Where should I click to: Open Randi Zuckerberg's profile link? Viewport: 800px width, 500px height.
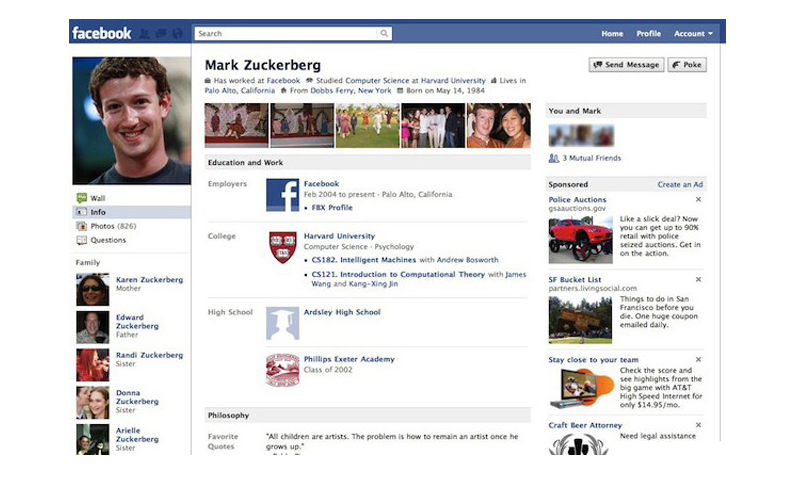[x=149, y=355]
